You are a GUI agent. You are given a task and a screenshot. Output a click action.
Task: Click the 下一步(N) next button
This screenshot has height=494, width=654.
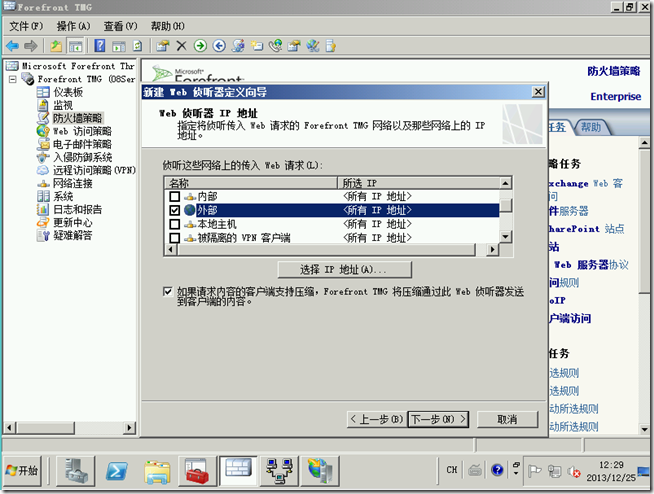(x=438, y=419)
